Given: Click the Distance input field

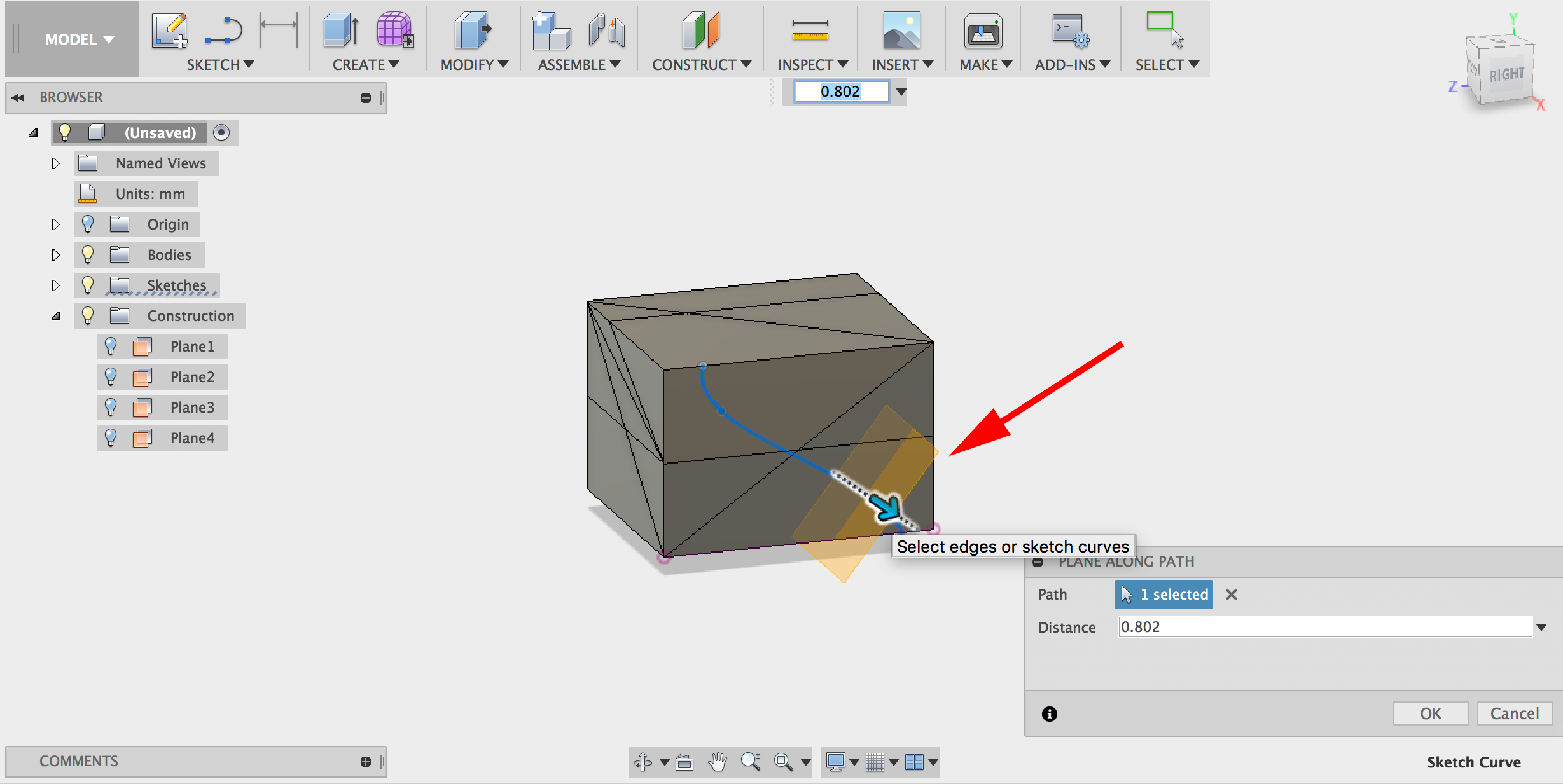Looking at the screenshot, I should (x=1325, y=627).
